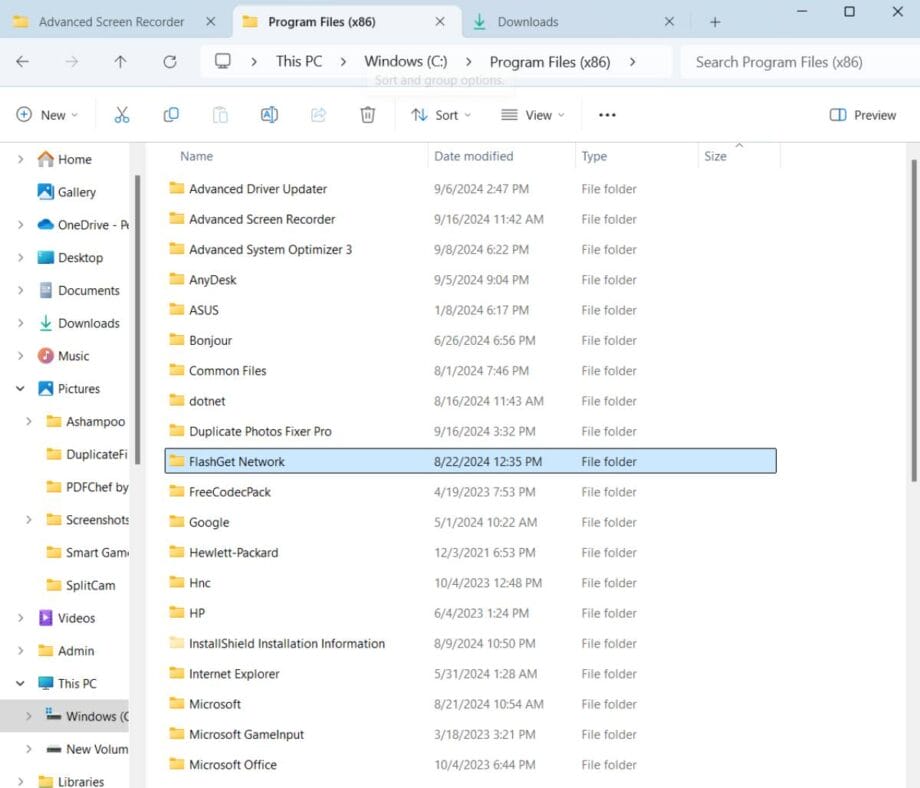This screenshot has width=920, height=788.
Task: Sort files by the Size column
Action: 714,156
